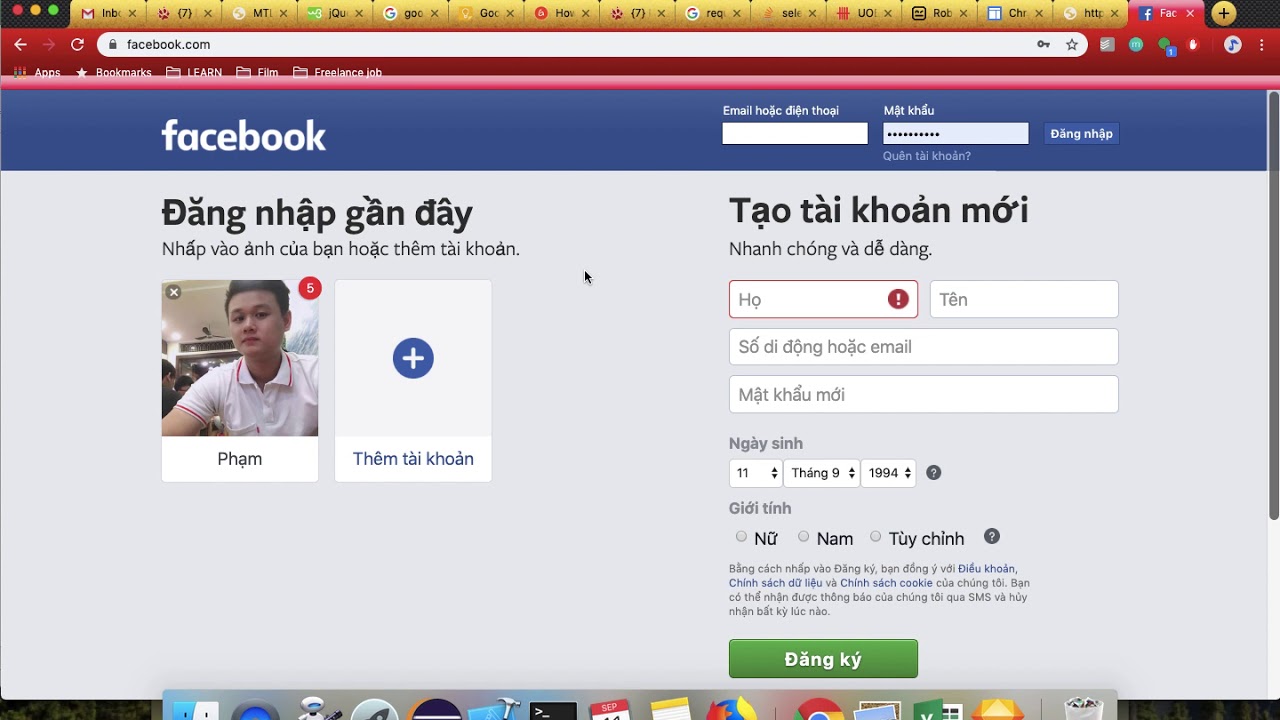Open the LEARN bookmarks folder
The height and width of the screenshot is (720, 1280).
(x=194, y=72)
